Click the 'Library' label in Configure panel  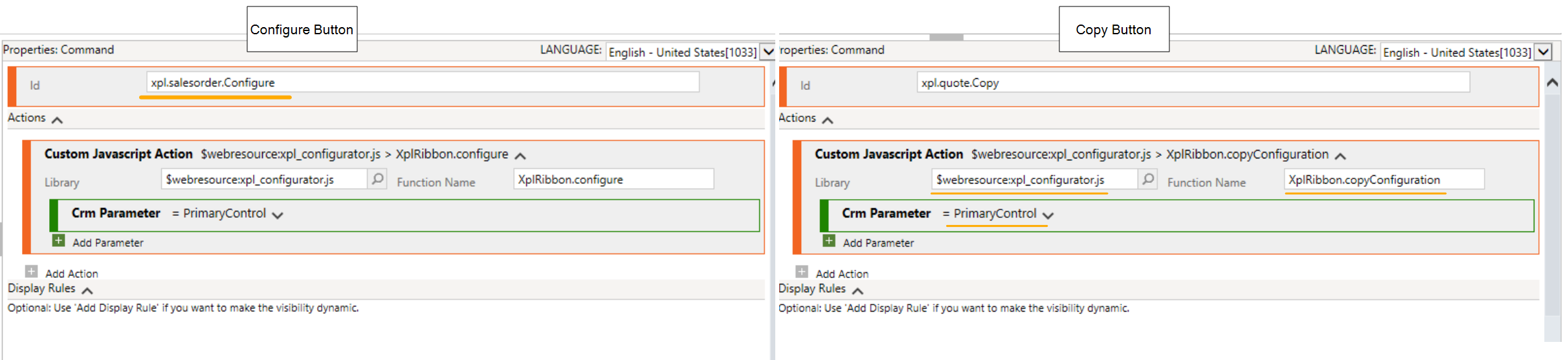click(x=62, y=182)
